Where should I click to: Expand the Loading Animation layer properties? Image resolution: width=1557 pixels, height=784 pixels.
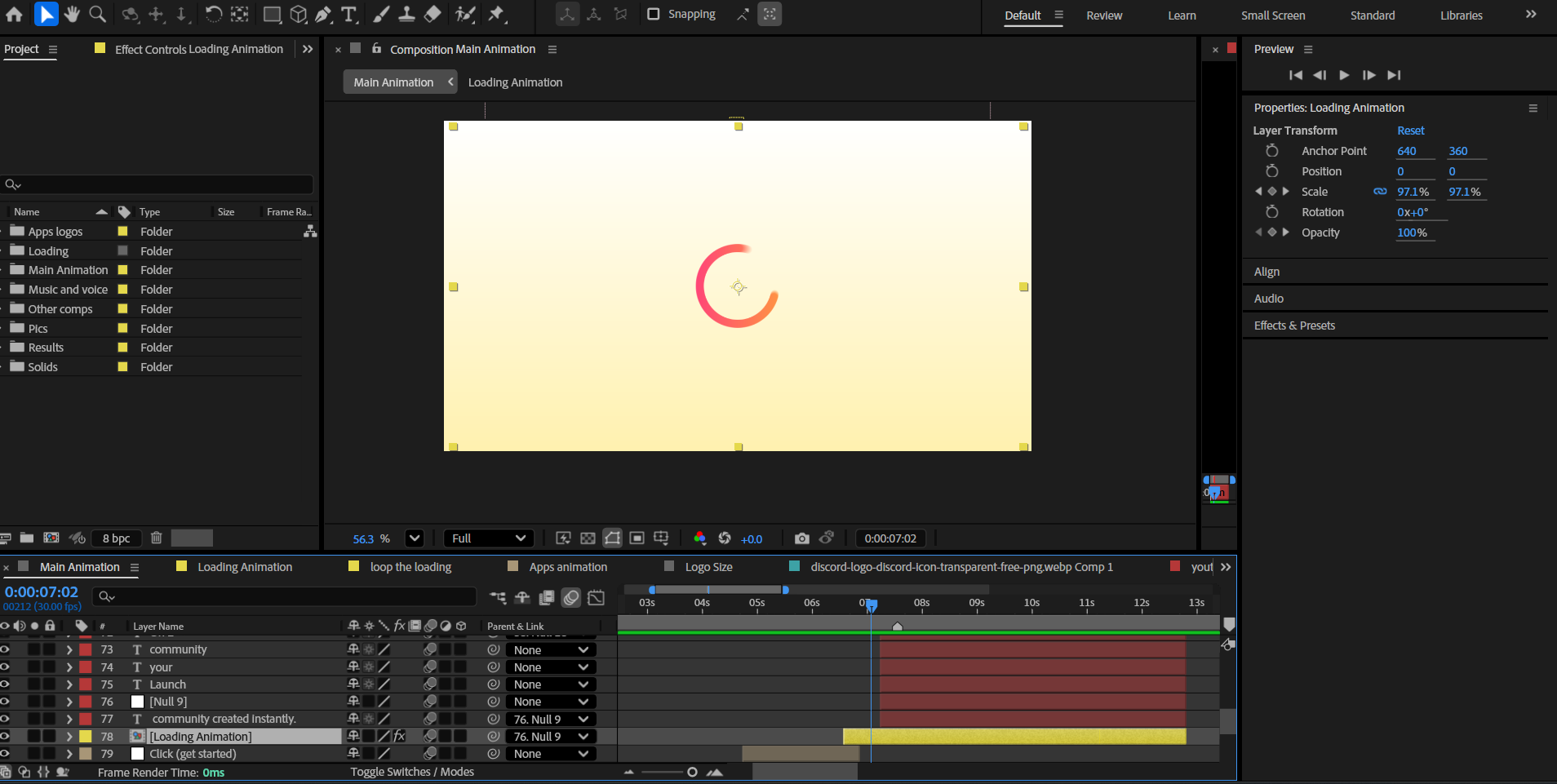click(69, 737)
